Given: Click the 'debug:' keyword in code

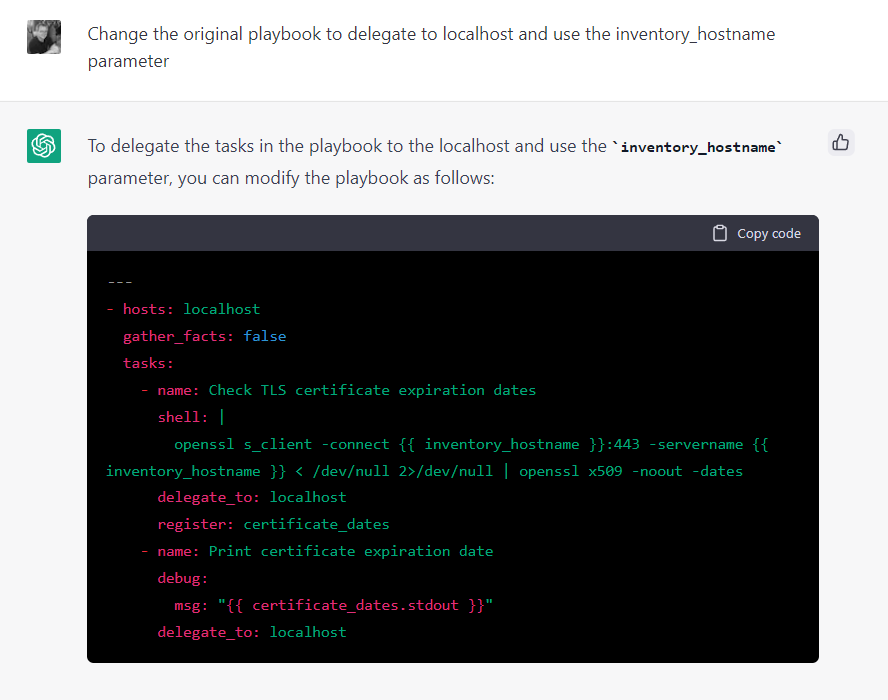Looking at the screenshot, I should point(182,578).
